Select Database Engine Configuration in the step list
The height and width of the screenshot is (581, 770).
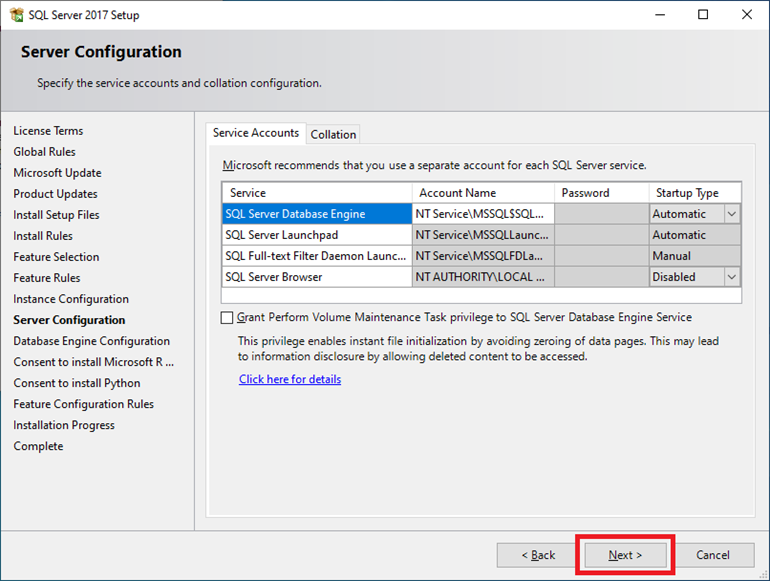tap(91, 341)
